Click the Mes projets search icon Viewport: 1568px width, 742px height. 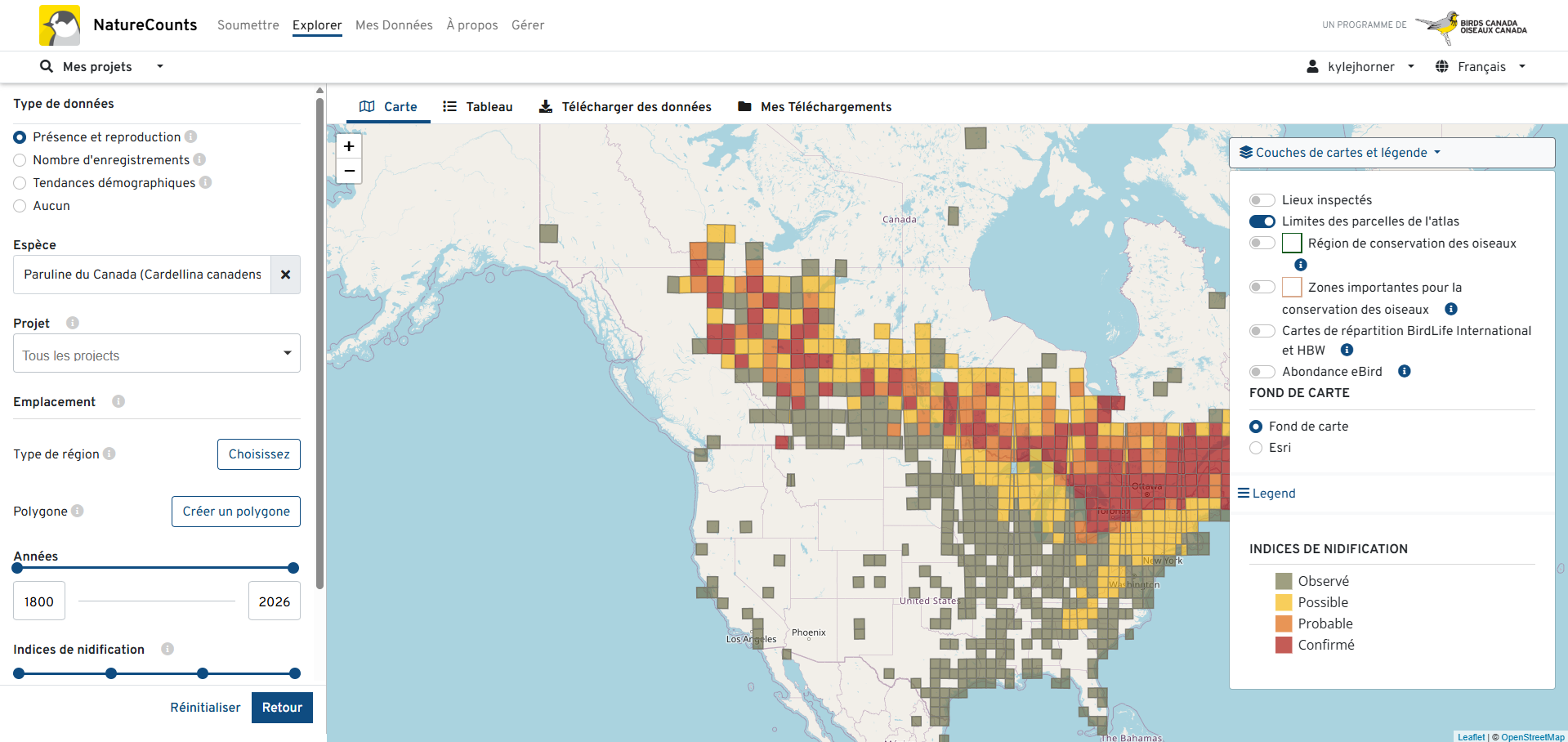pos(47,66)
